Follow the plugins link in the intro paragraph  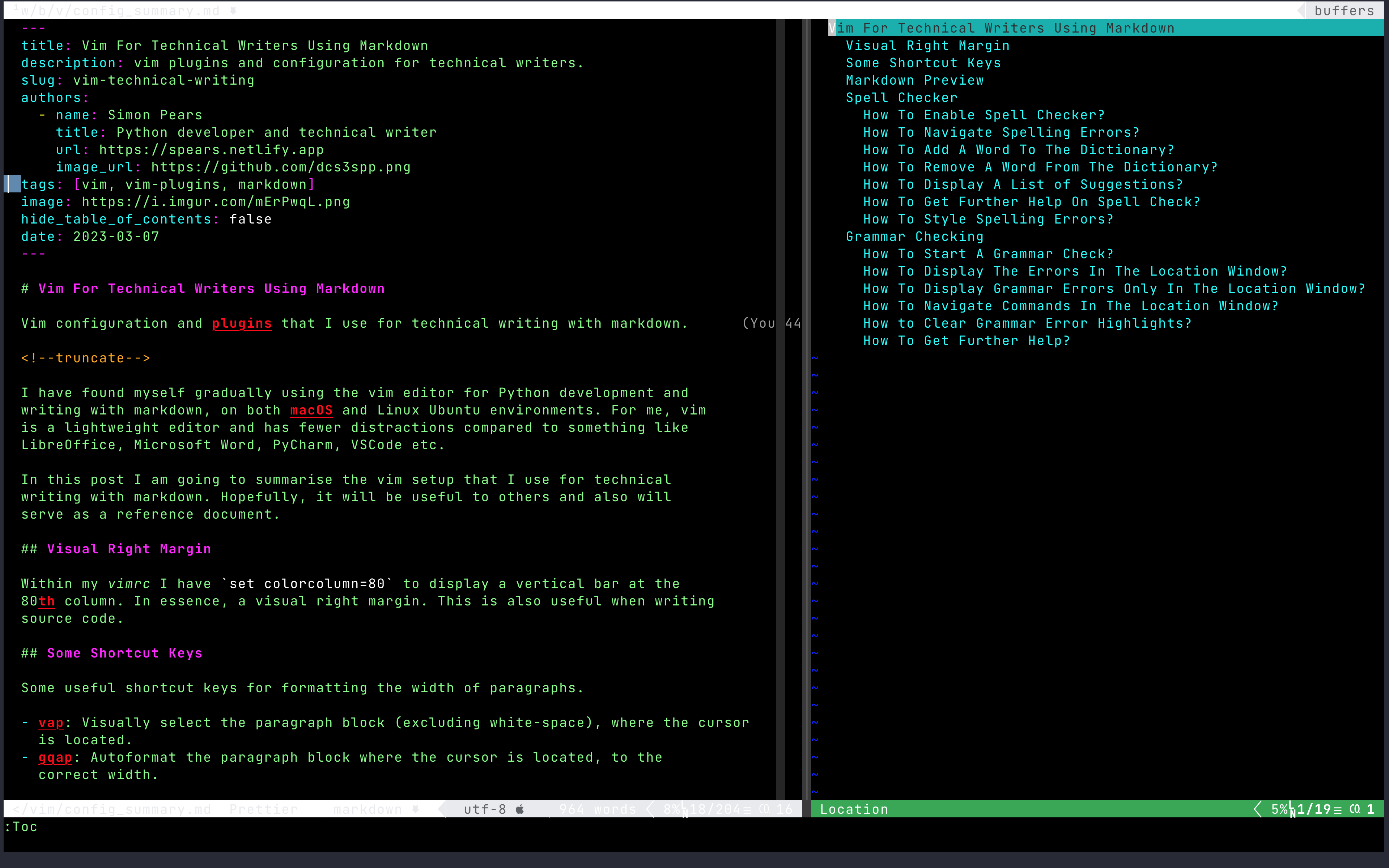point(241,323)
